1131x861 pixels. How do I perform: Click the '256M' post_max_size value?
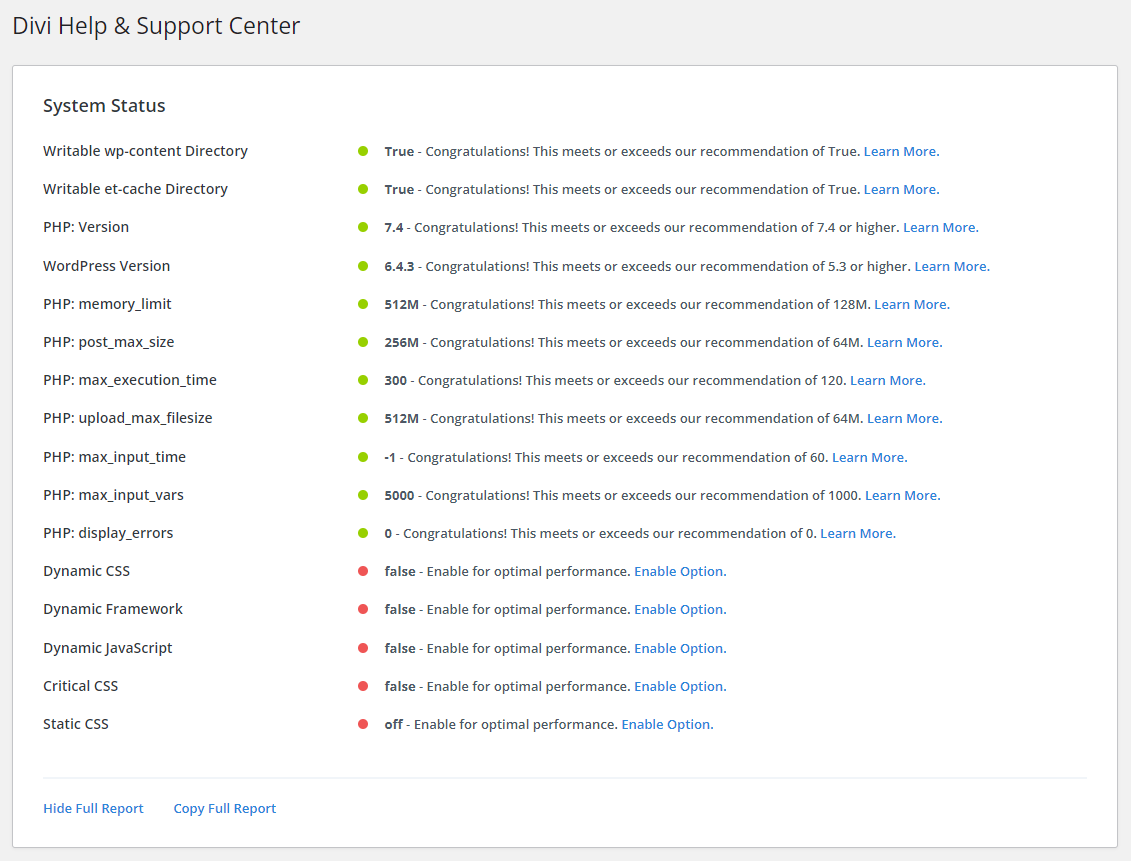click(x=401, y=343)
